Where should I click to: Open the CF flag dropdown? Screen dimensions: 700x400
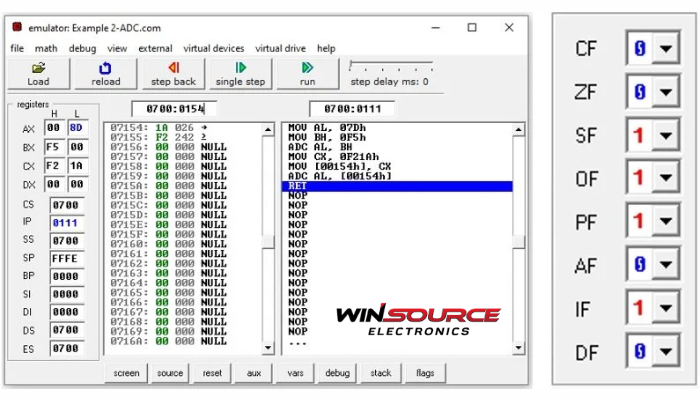coord(663,49)
